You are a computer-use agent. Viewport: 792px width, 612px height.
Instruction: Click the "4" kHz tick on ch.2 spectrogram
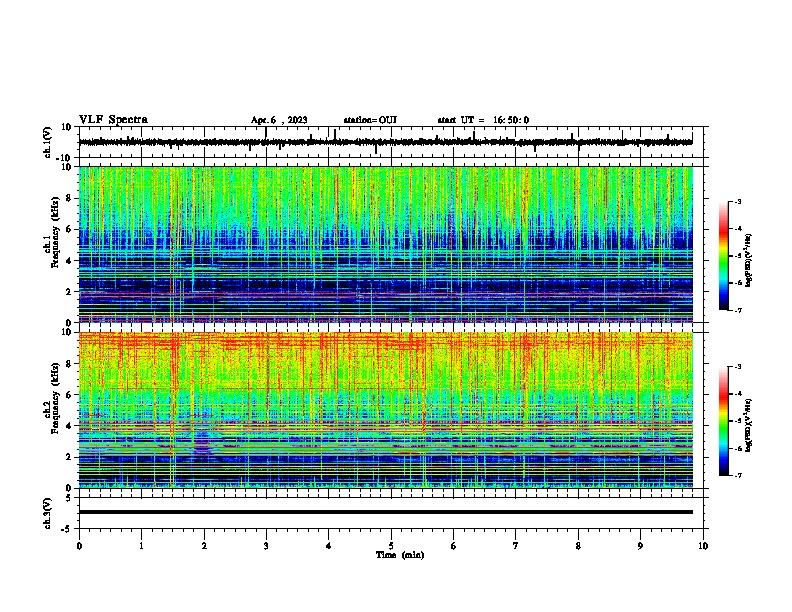(x=69, y=426)
